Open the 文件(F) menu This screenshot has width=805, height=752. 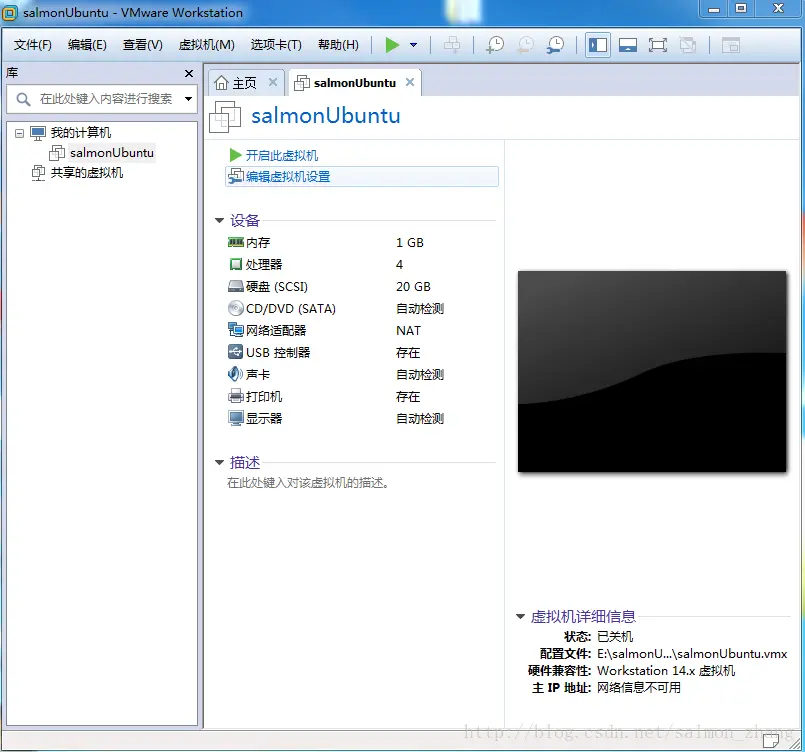[32, 45]
